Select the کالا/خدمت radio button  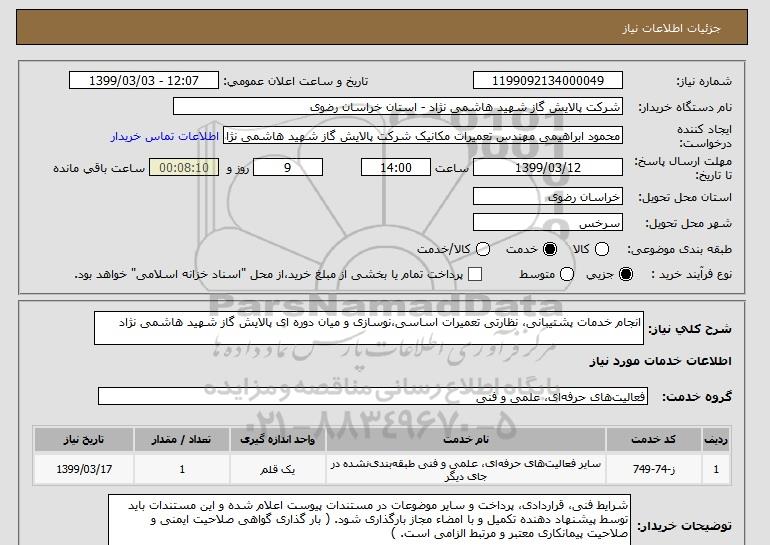[483, 249]
